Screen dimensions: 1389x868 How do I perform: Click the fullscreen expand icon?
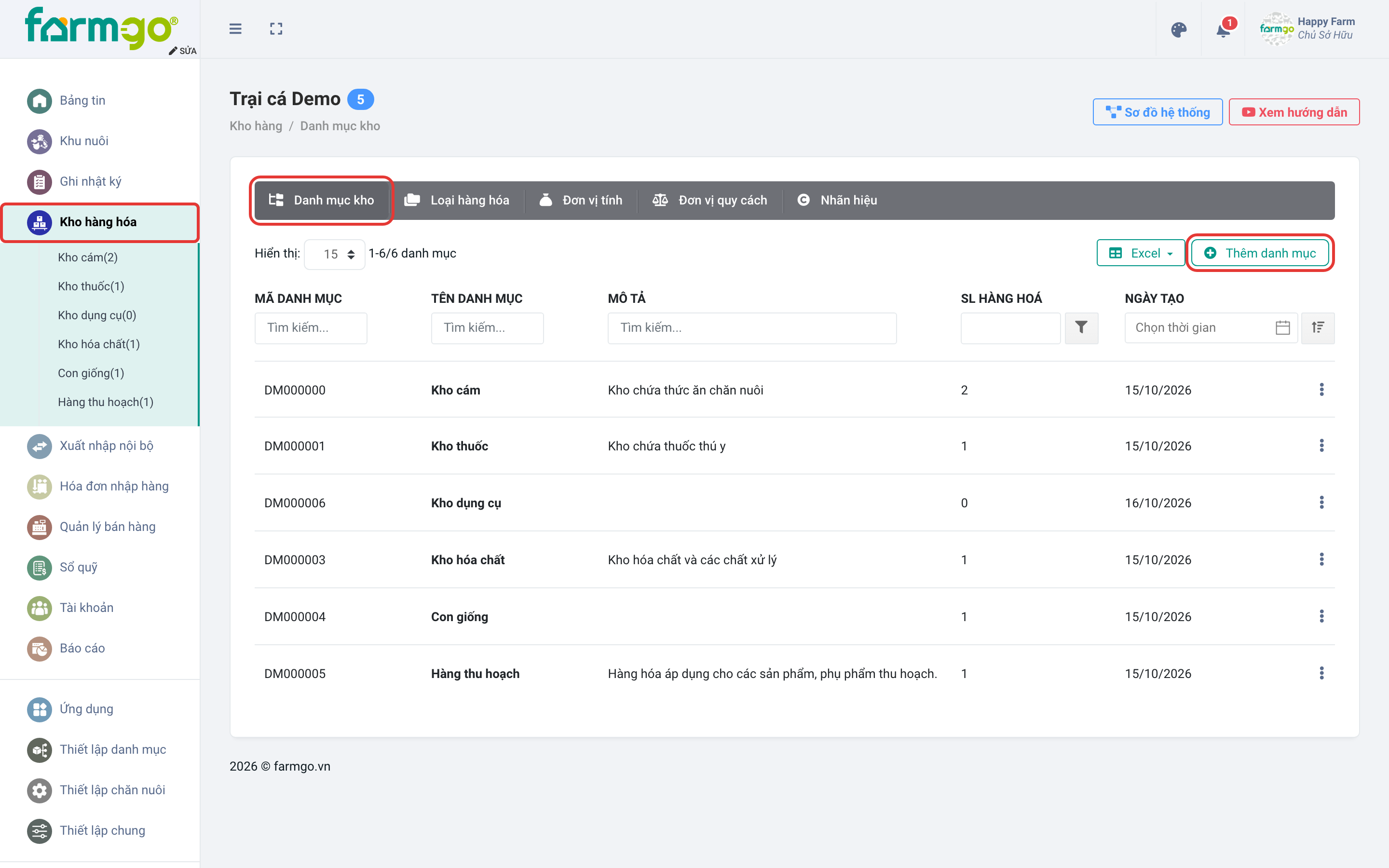click(276, 29)
